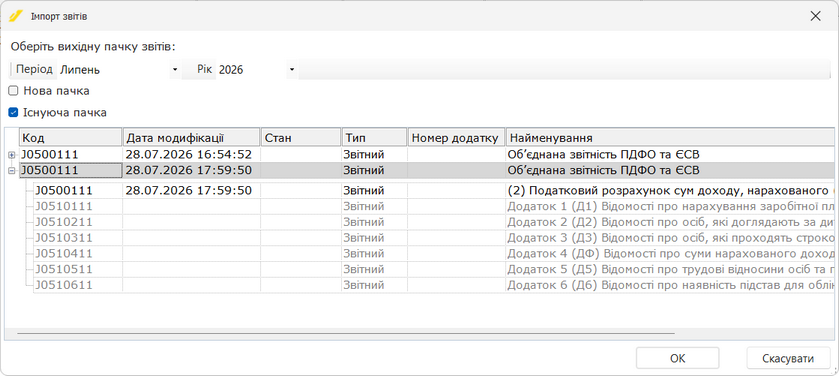This screenshot has height=376, width=839.
Task: Open the Рік dropdown showing 2026
Action: [x=292, y=70]
